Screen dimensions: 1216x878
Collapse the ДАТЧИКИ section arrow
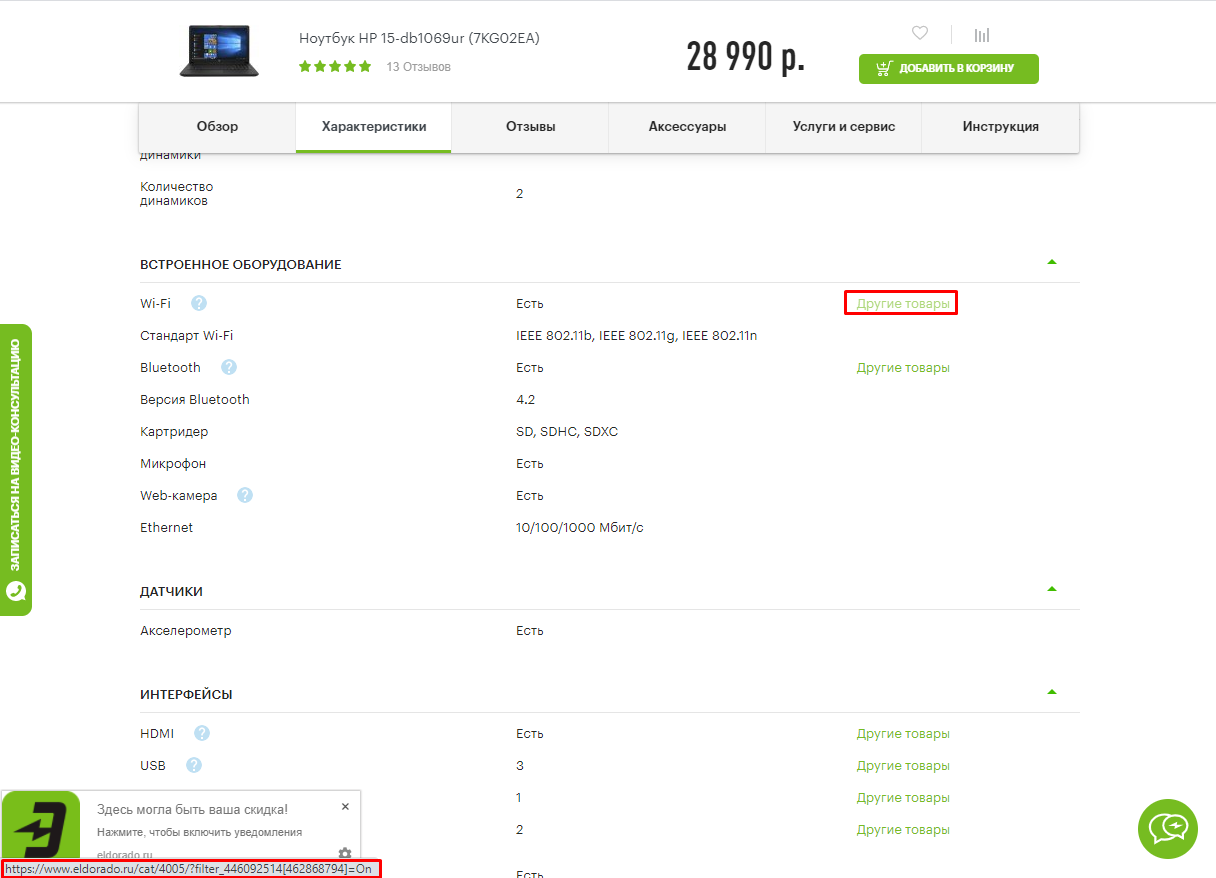point(1051,589)
